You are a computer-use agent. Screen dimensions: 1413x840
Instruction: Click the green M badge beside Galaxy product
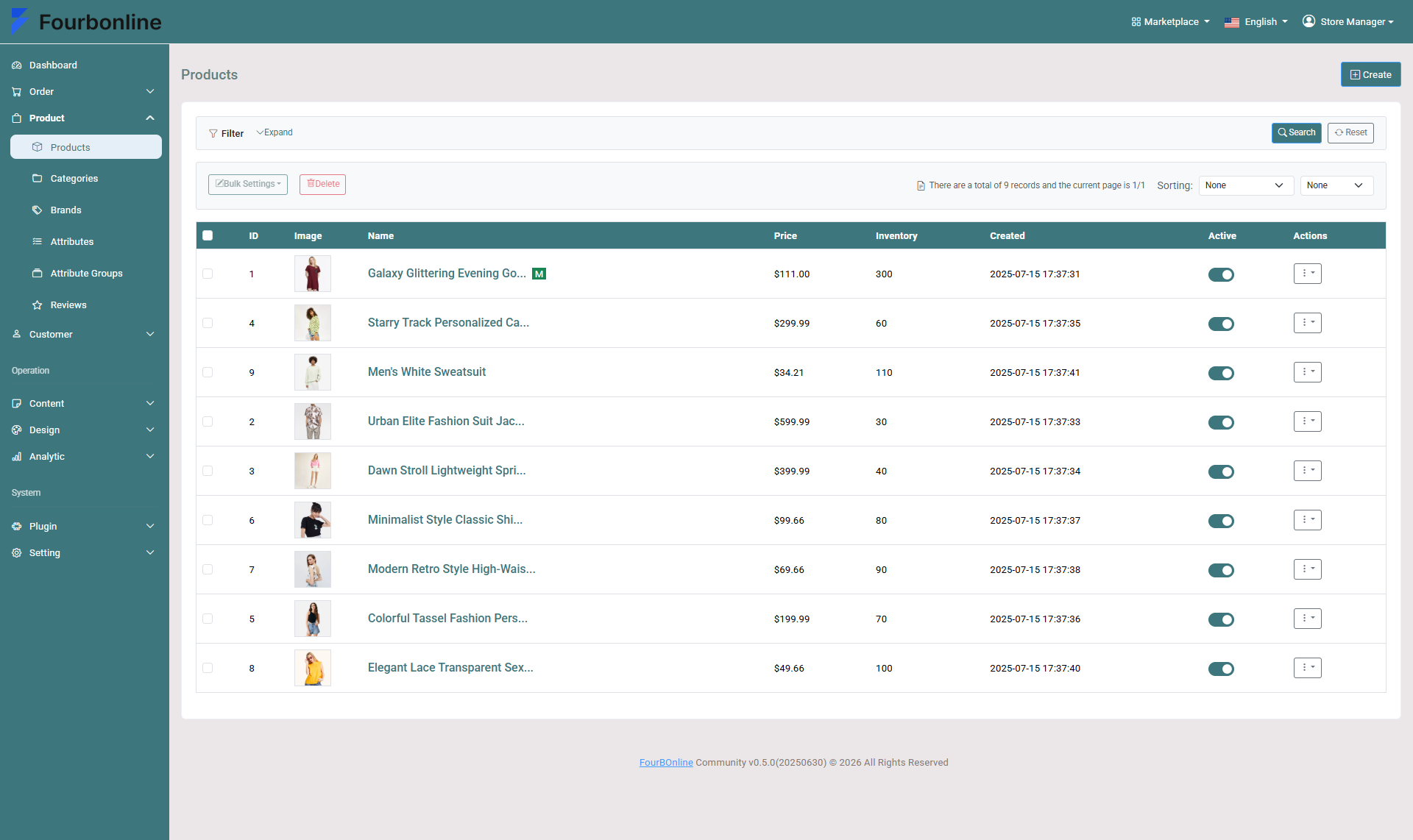tap(539, 274)
